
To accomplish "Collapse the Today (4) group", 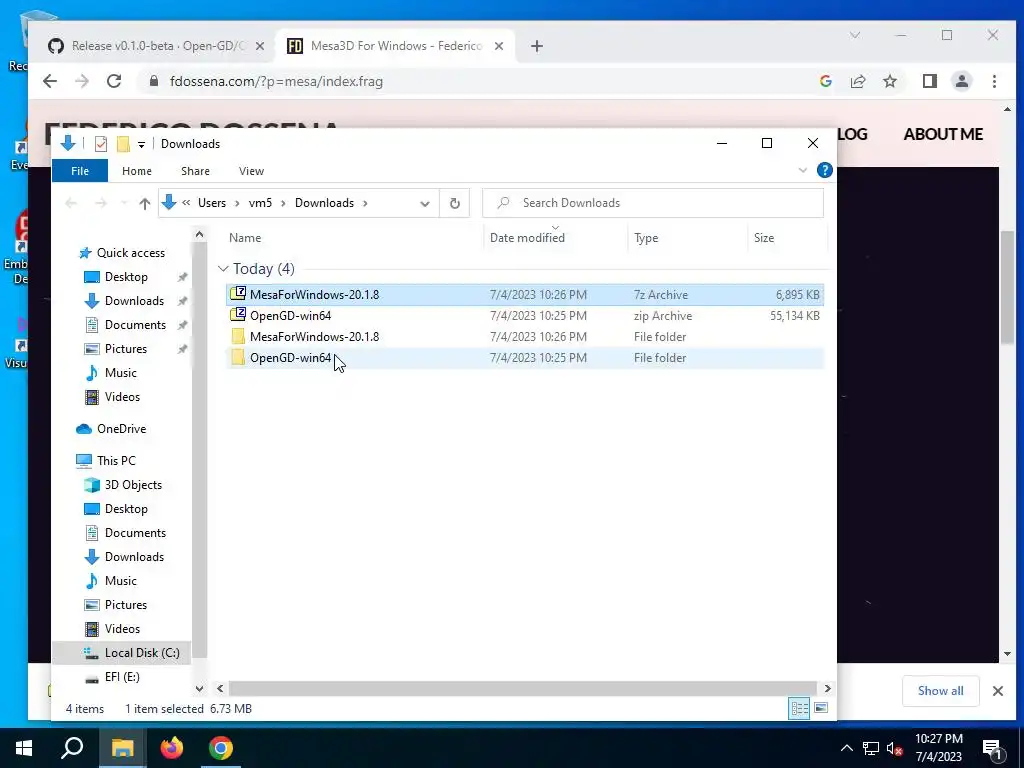I will 223,269.
